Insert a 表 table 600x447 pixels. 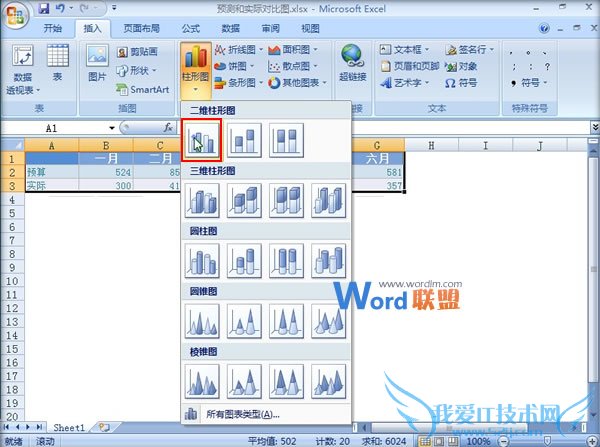58,63
